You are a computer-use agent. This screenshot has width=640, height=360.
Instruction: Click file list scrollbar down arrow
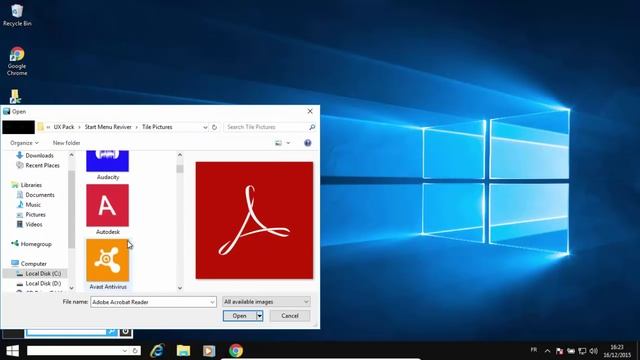pyautogui.click(x=180, y=288)
